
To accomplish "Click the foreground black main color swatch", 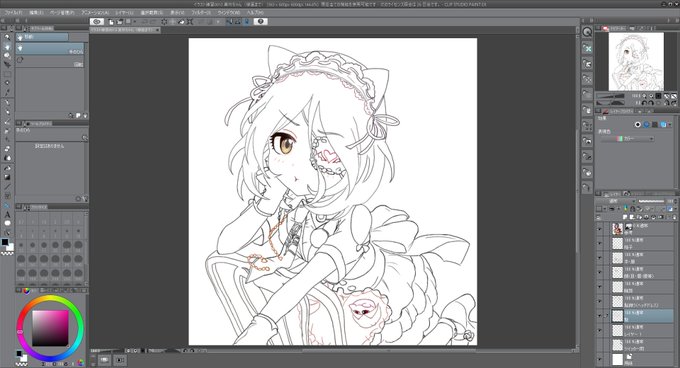I will [5, 242].
